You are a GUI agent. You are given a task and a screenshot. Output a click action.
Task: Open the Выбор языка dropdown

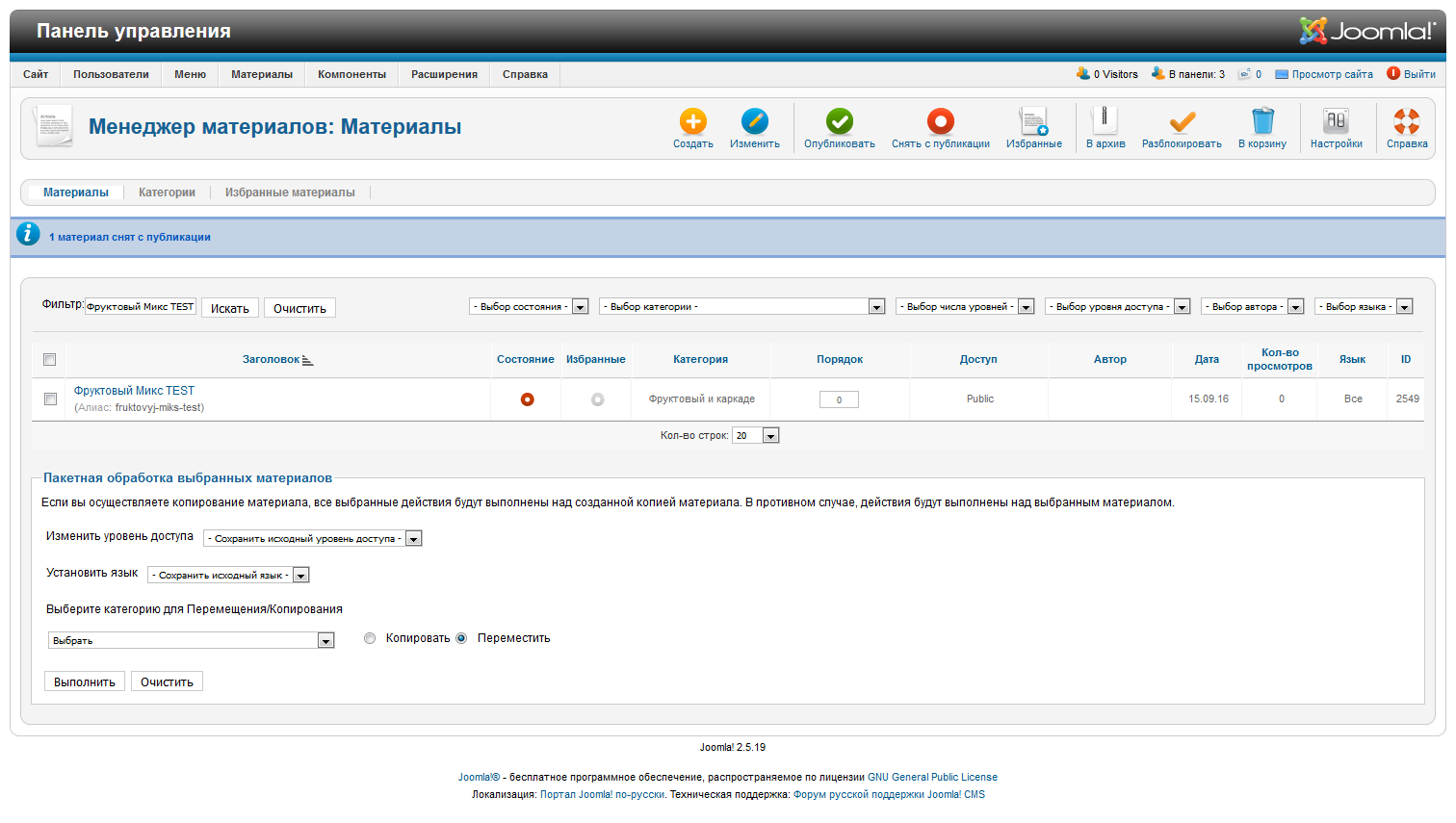pyautogui.click(x=1364, y=306)
